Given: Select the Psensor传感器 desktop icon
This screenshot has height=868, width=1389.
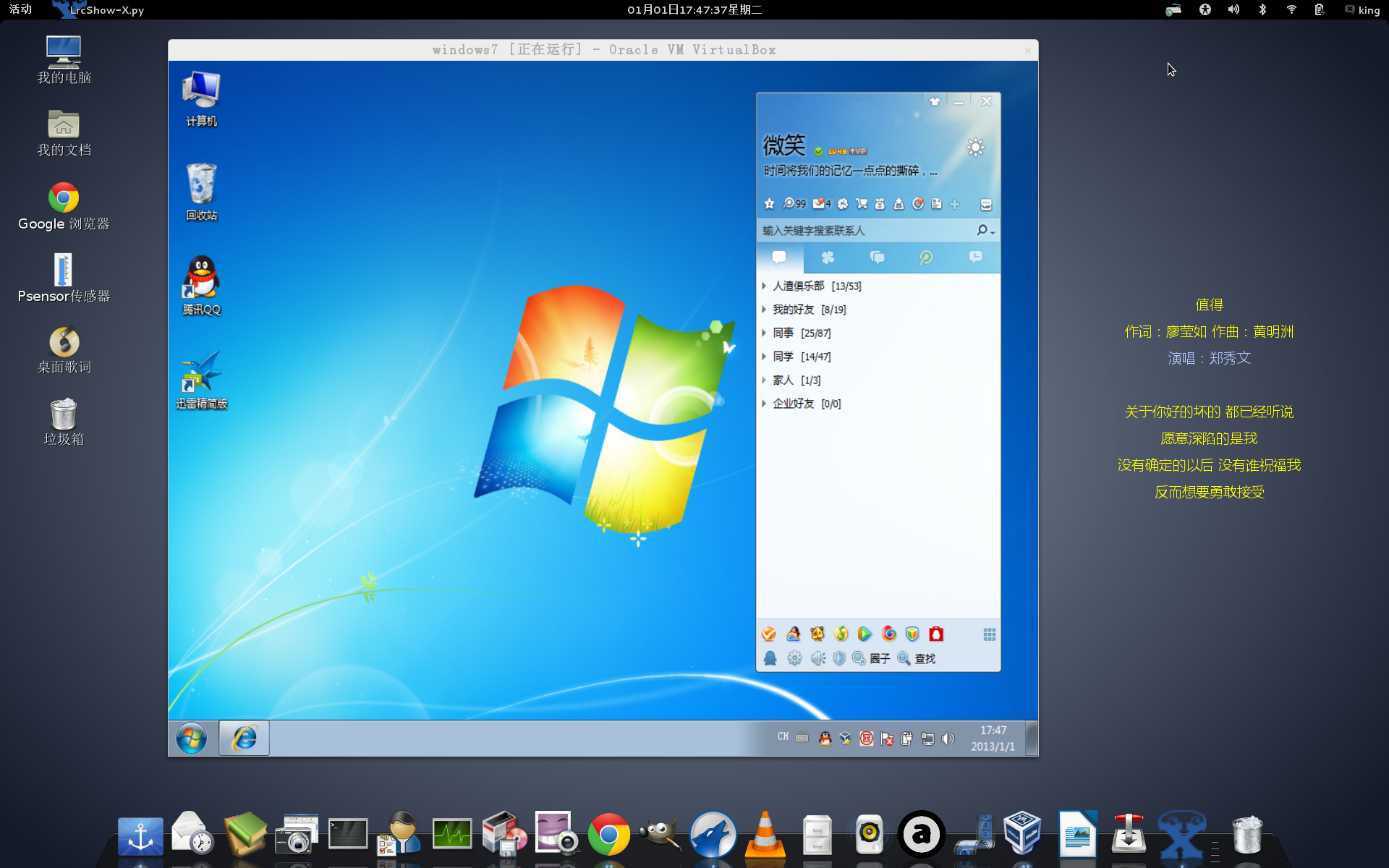Looking at the screenshot, I should [64, 278].
